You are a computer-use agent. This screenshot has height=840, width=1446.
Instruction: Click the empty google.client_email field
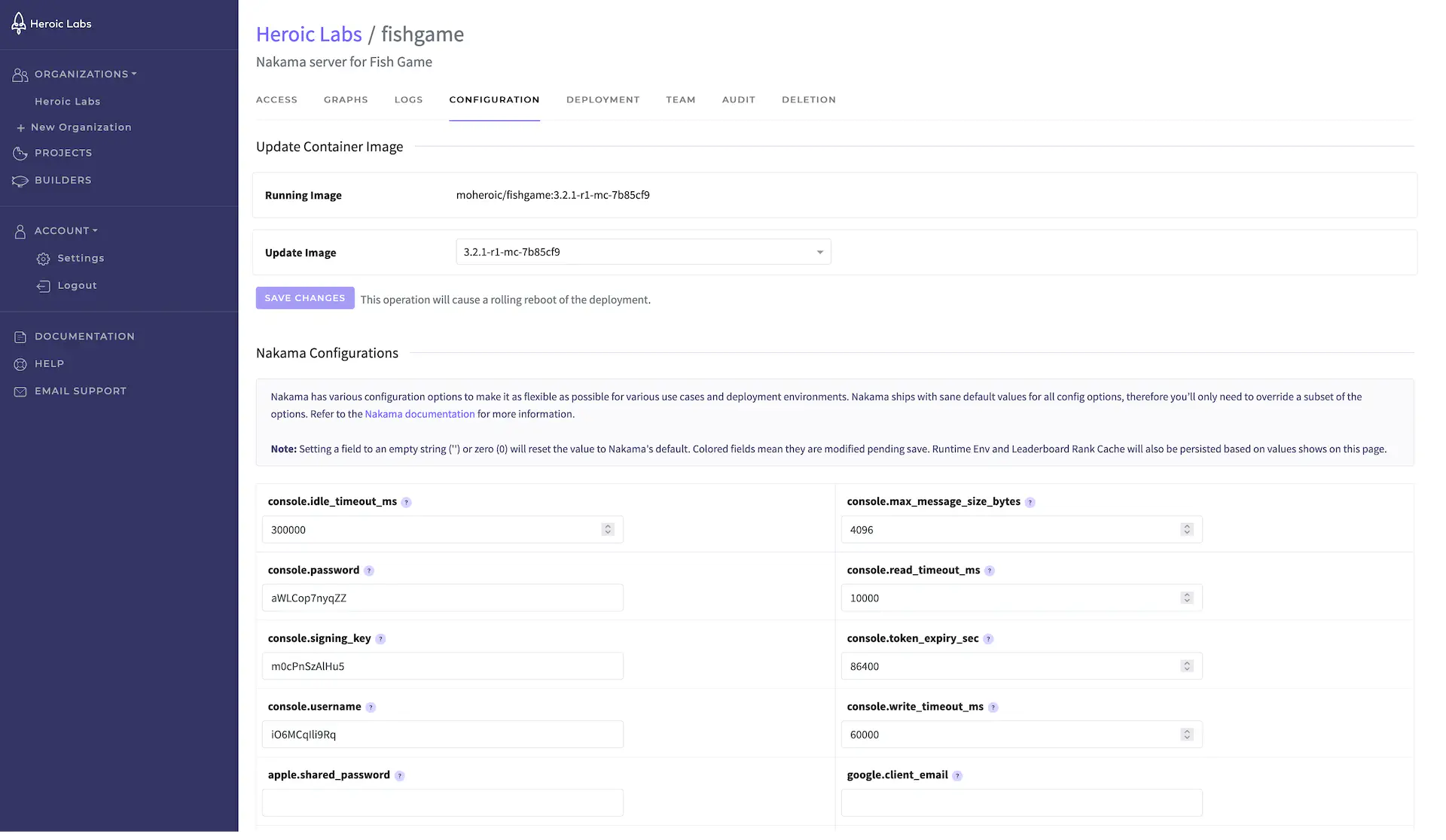click(1021, 803)
